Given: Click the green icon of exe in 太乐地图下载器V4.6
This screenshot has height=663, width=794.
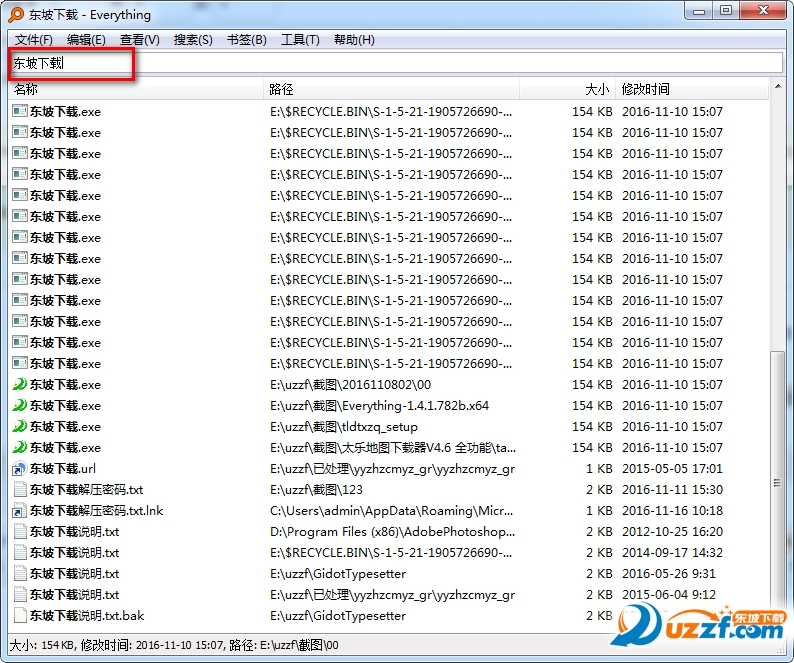Looking at the screenshot, I should tap(20, 448).
